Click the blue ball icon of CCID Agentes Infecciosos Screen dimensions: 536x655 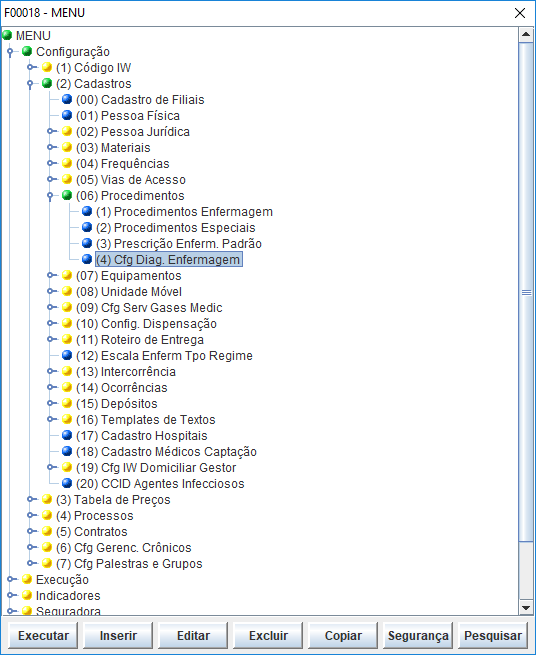[67, 483]
